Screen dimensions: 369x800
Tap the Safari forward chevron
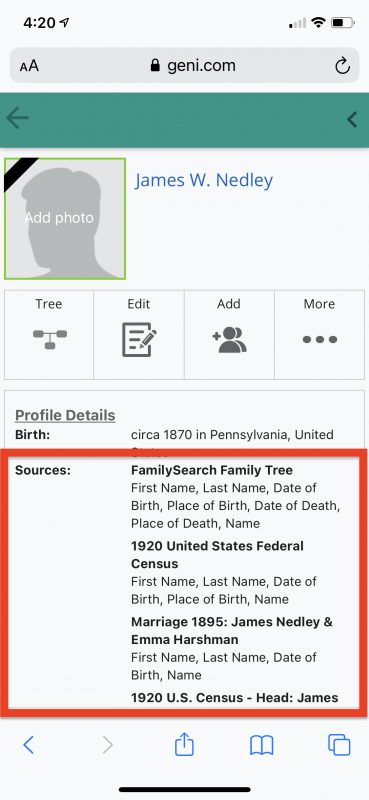108,745
